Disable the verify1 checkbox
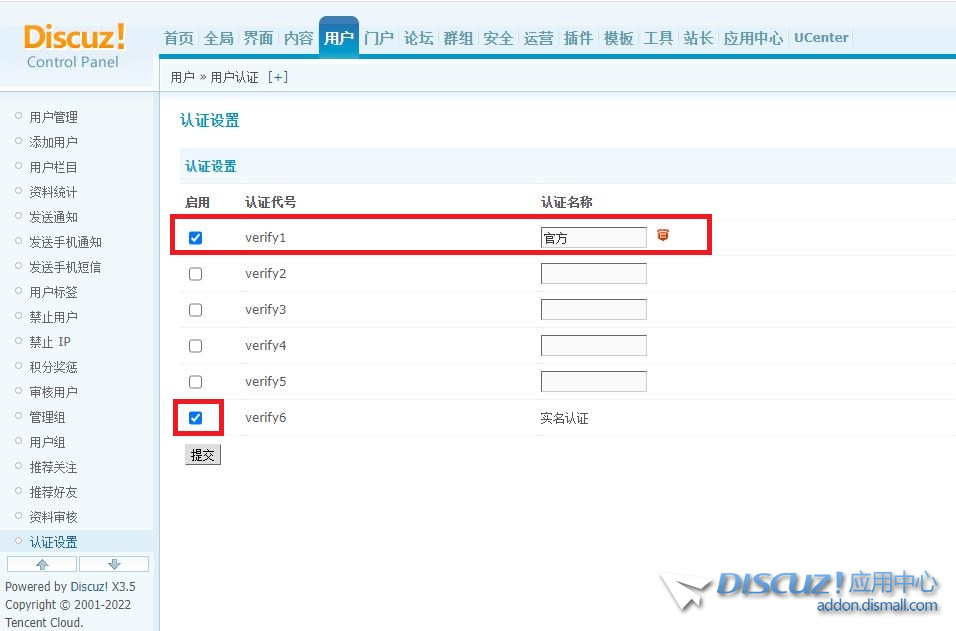 point(196,238)
